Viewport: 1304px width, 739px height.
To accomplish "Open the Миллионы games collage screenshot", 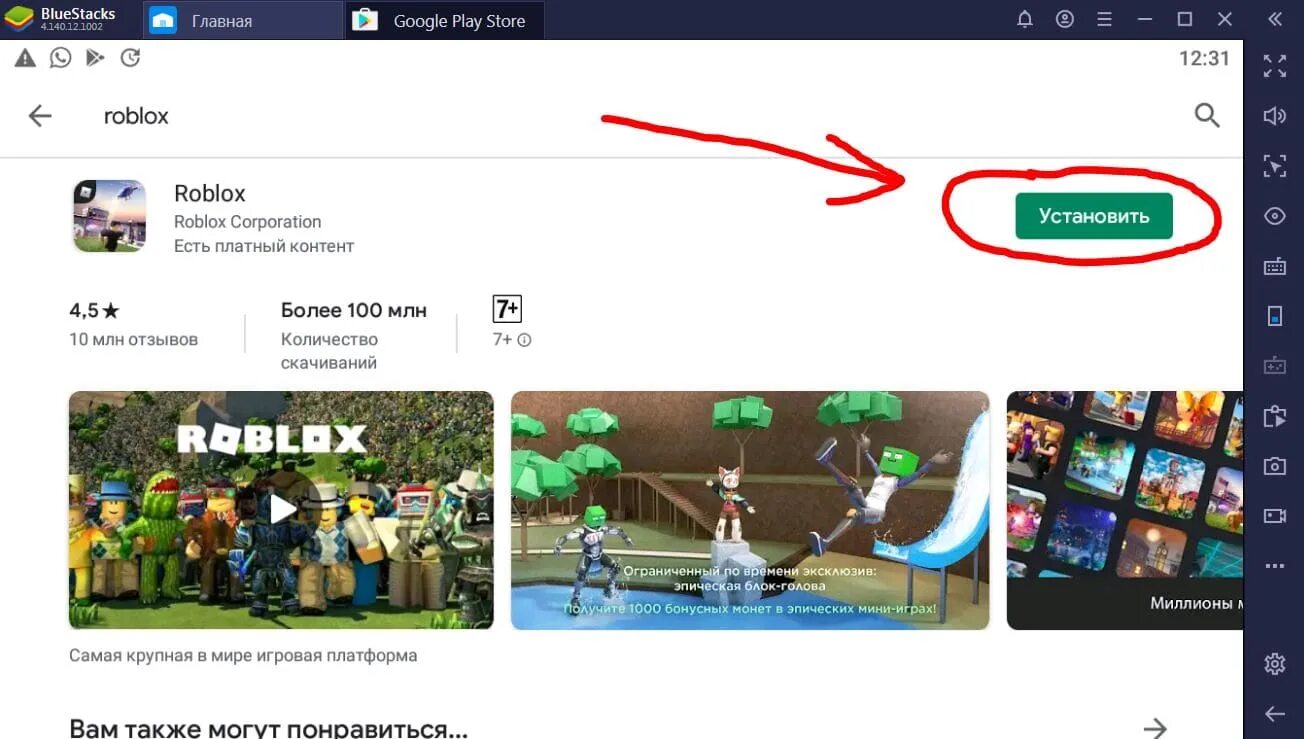I will pyautogui.click(x=1125, y=510).
